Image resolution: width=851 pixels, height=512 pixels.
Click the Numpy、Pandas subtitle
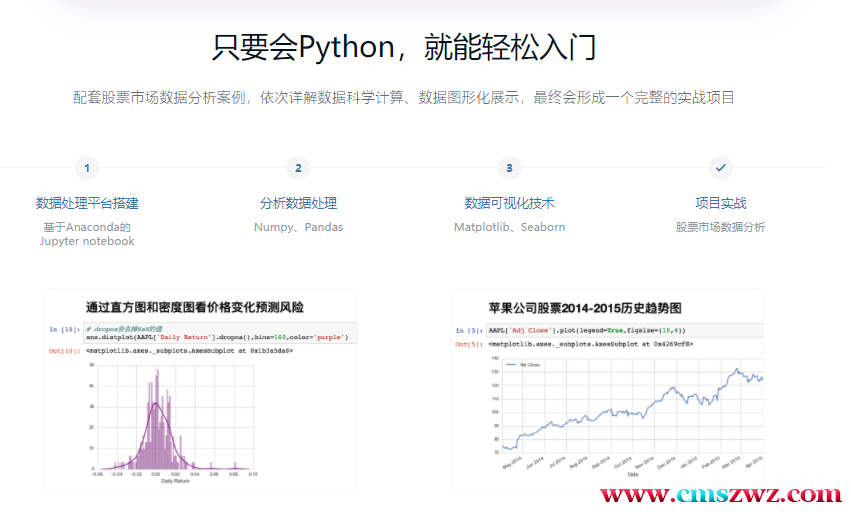tap(298, 227)
